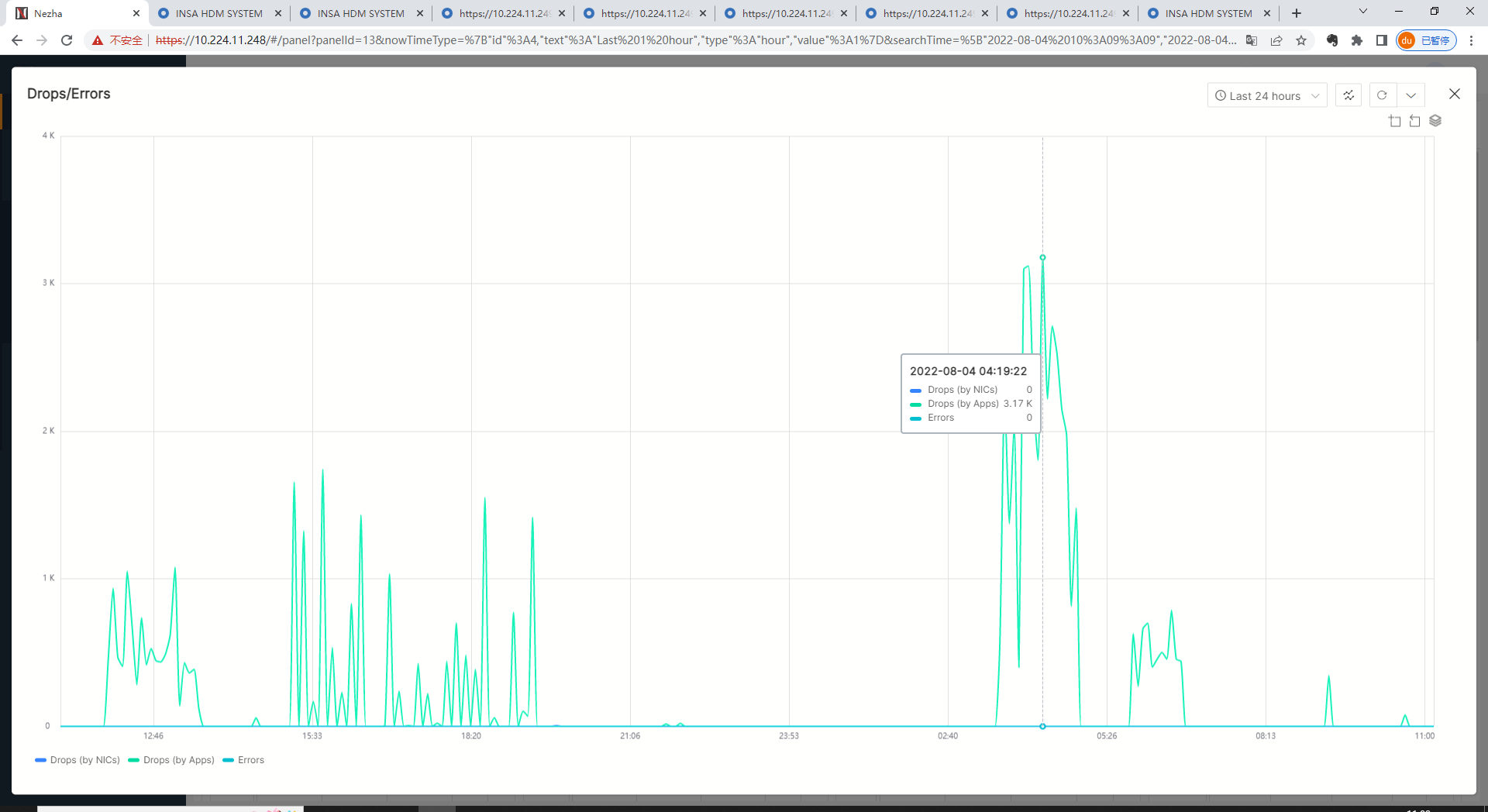
Task: Open the Chrome tab search chevron
Action: tap(1362, 12)
